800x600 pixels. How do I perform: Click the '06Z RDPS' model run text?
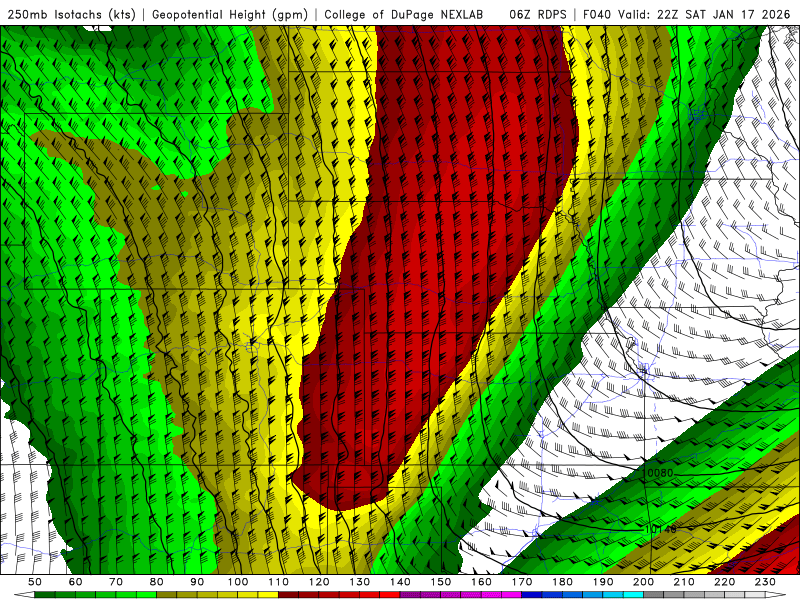[537, 14]
